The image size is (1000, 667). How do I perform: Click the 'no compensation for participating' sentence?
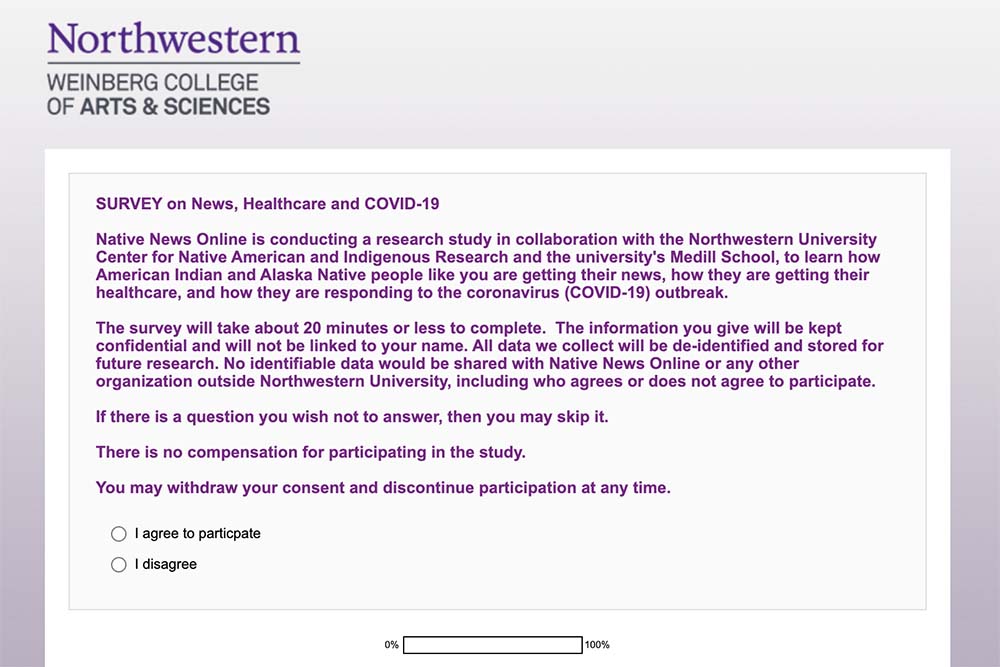pyautogui.click(x=311, y=453)
